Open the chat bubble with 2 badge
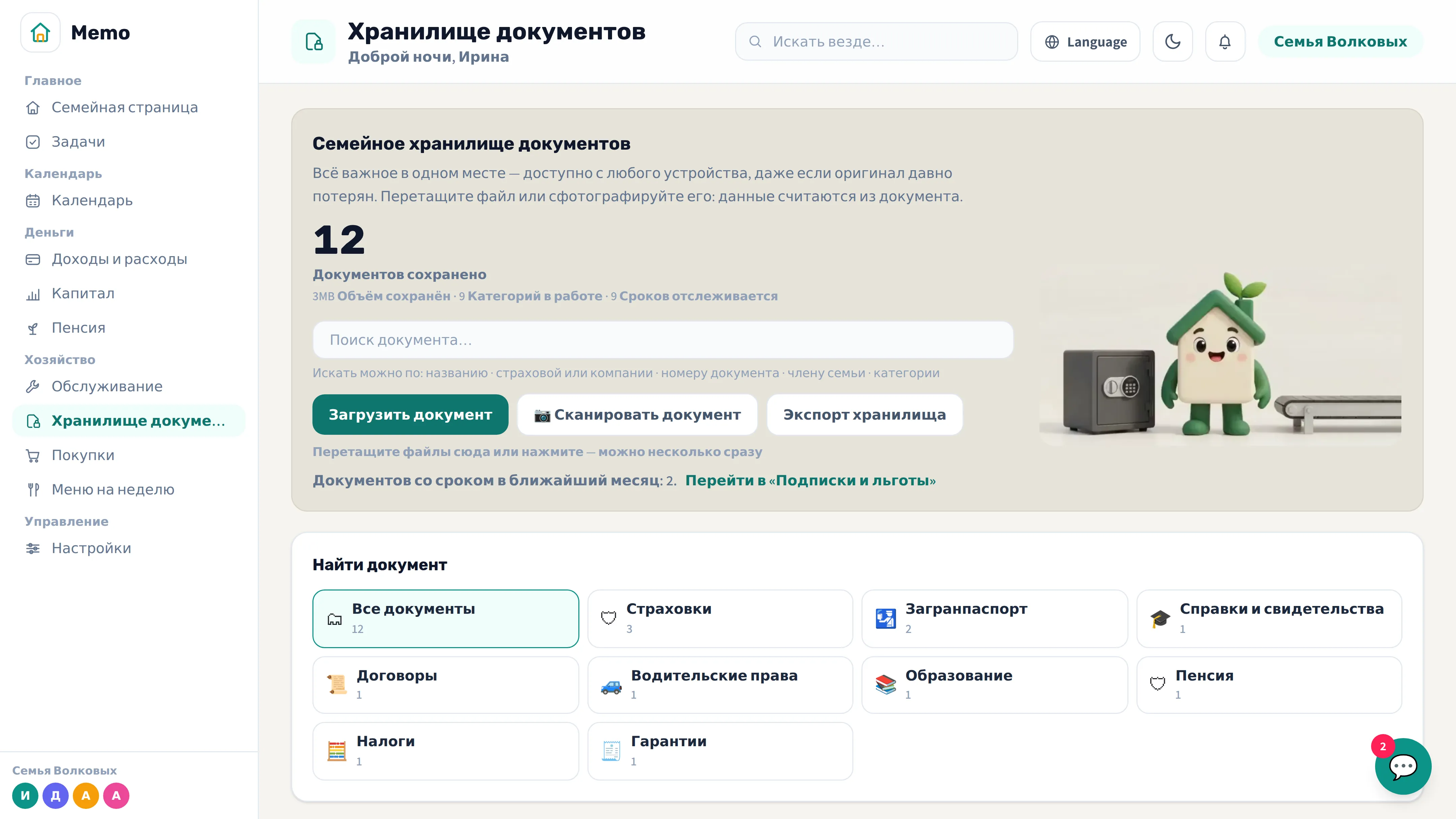The width and height of the screenshot is (1456, 819). point(1403,766)
